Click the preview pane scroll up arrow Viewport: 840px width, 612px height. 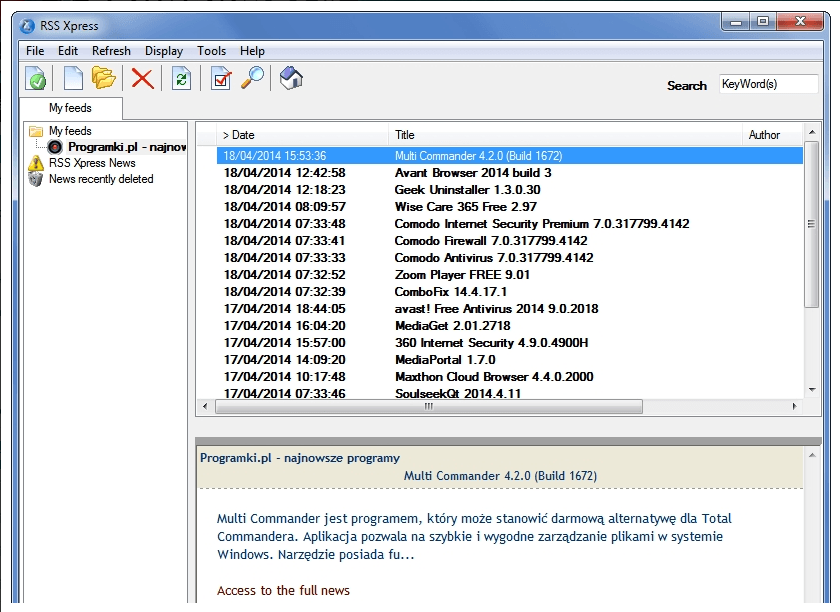pyautogui.click(x=812, y=456)
